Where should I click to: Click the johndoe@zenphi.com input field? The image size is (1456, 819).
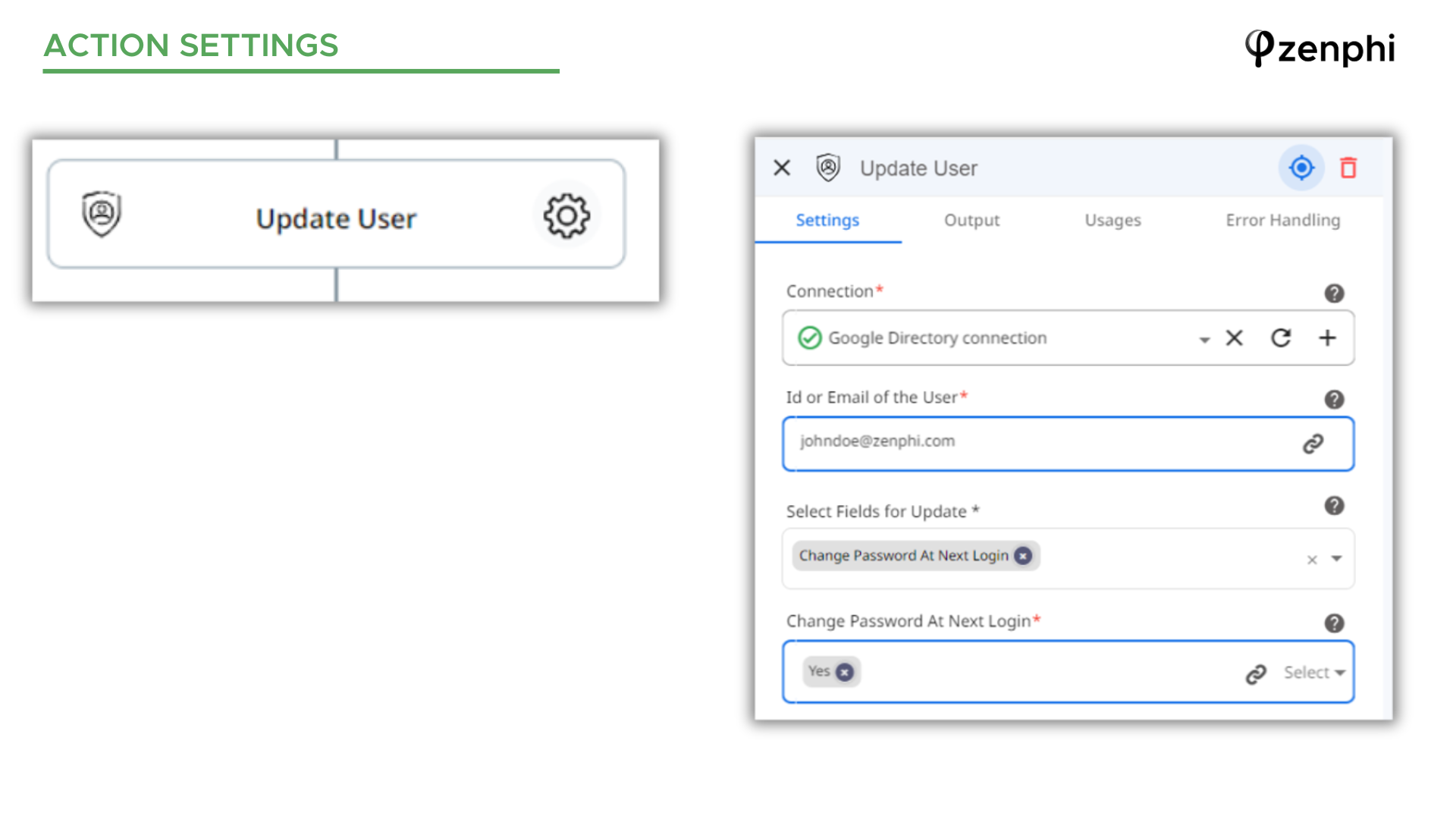tap(1068, 444)
